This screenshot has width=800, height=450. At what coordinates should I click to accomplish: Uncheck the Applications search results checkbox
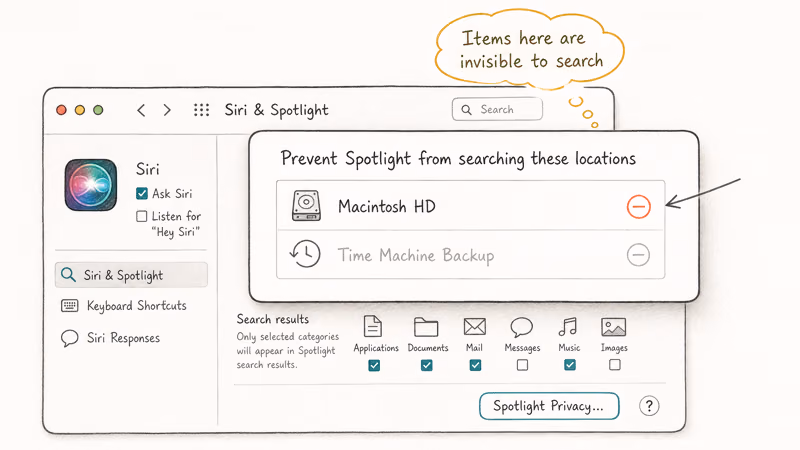point(374,365)
